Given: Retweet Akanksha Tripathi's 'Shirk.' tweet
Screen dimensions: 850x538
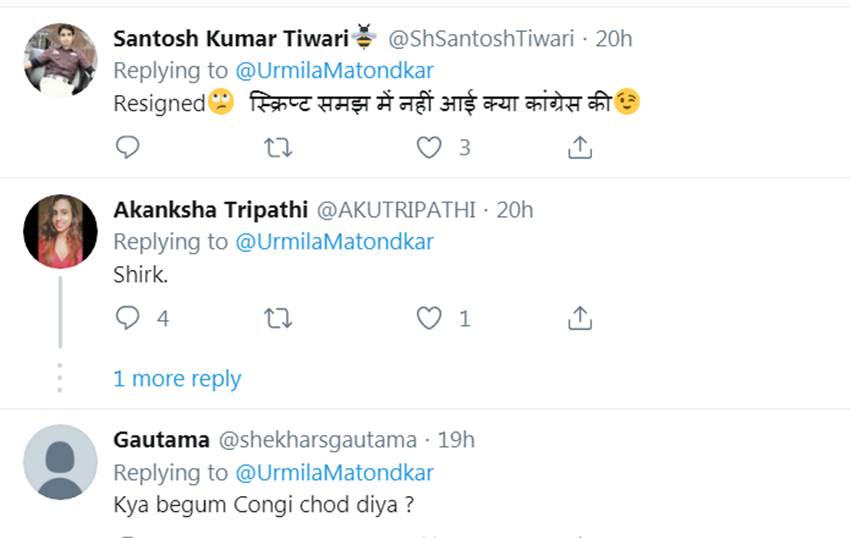Looking at the screenshot, I should [278, 318].
